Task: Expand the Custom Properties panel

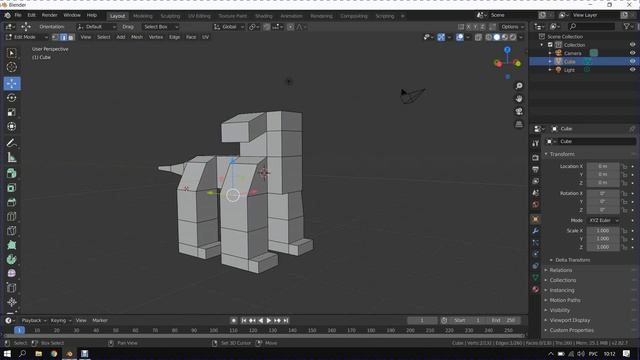Action: (571, 330)
